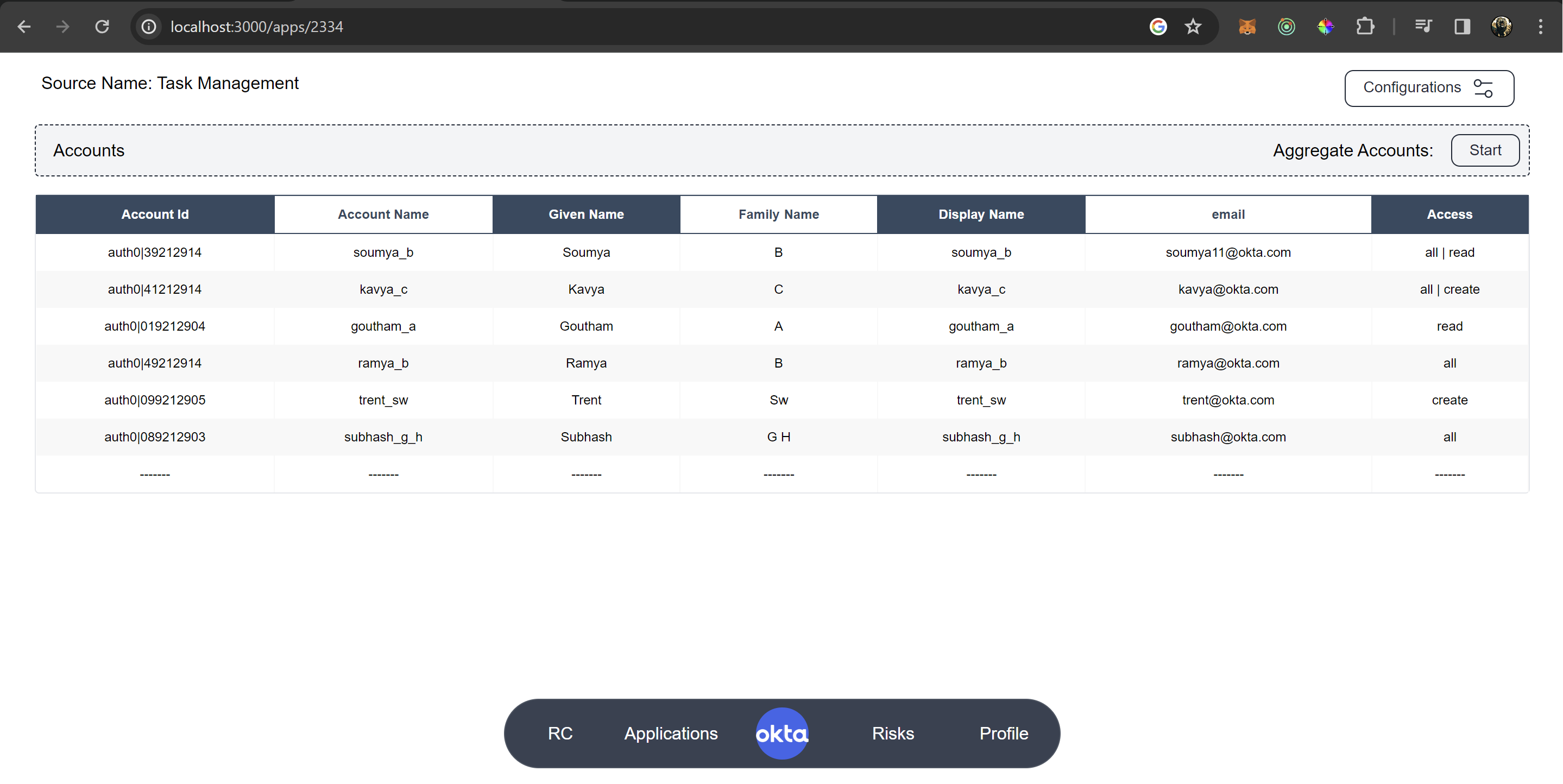Open the browser media controls icon
1563x784 pixels.
(x=1423, y=26)
